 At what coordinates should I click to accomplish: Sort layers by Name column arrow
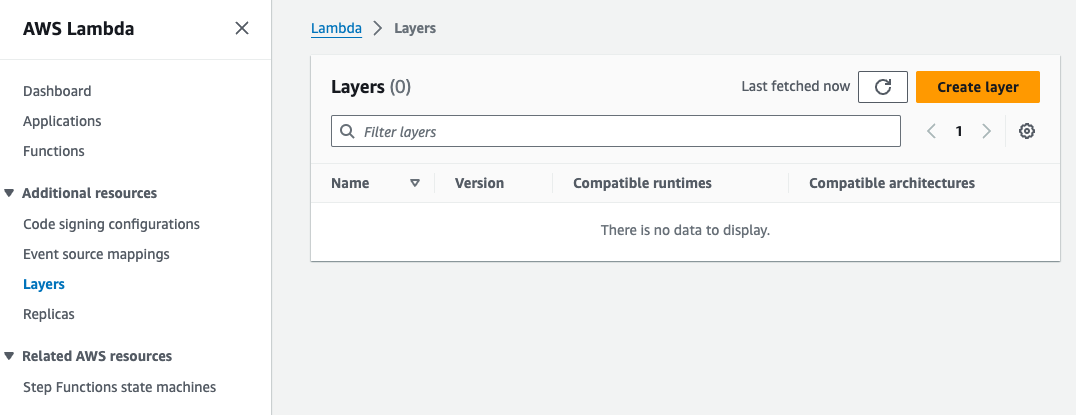[x=415, y=183]
